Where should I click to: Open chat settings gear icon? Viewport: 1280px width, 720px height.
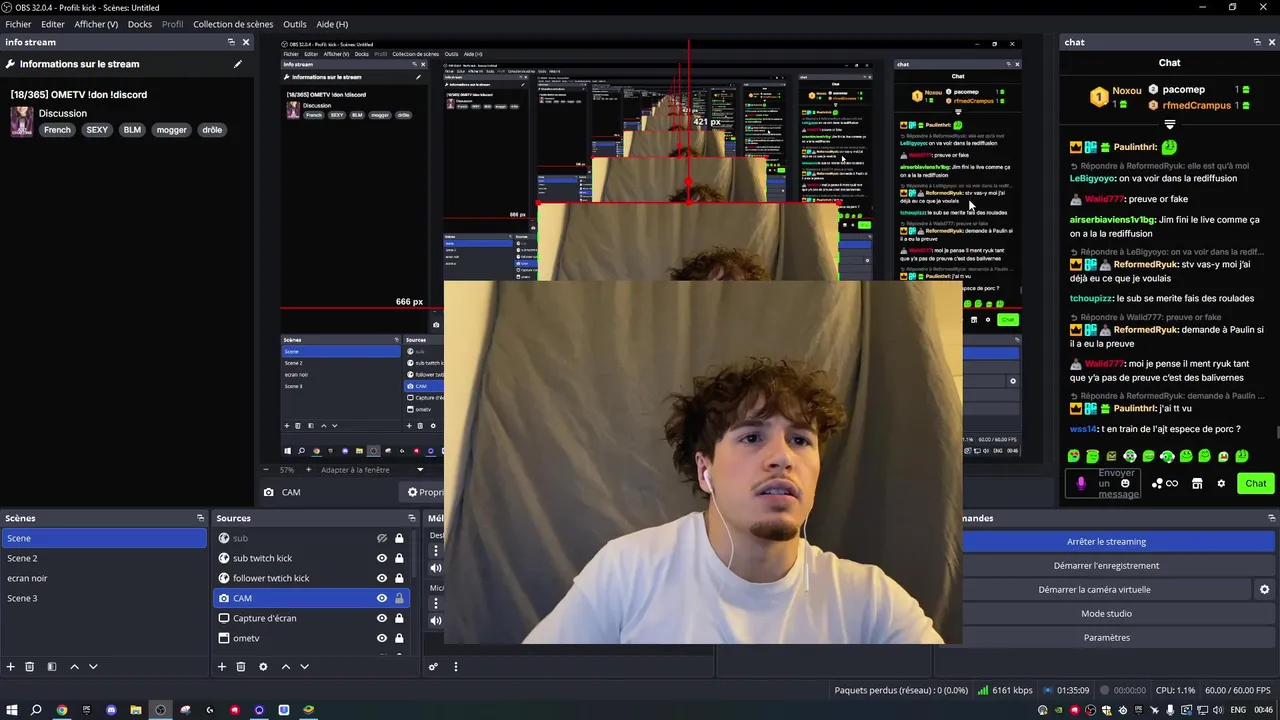coord(1221,483)
